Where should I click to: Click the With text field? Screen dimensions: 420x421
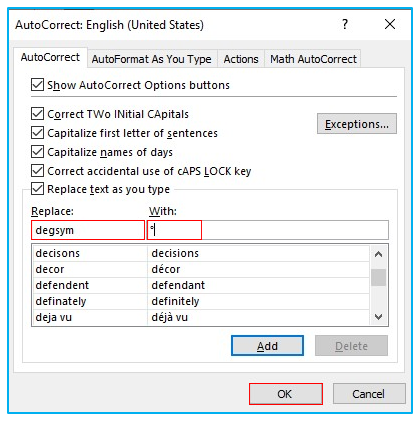268,230
